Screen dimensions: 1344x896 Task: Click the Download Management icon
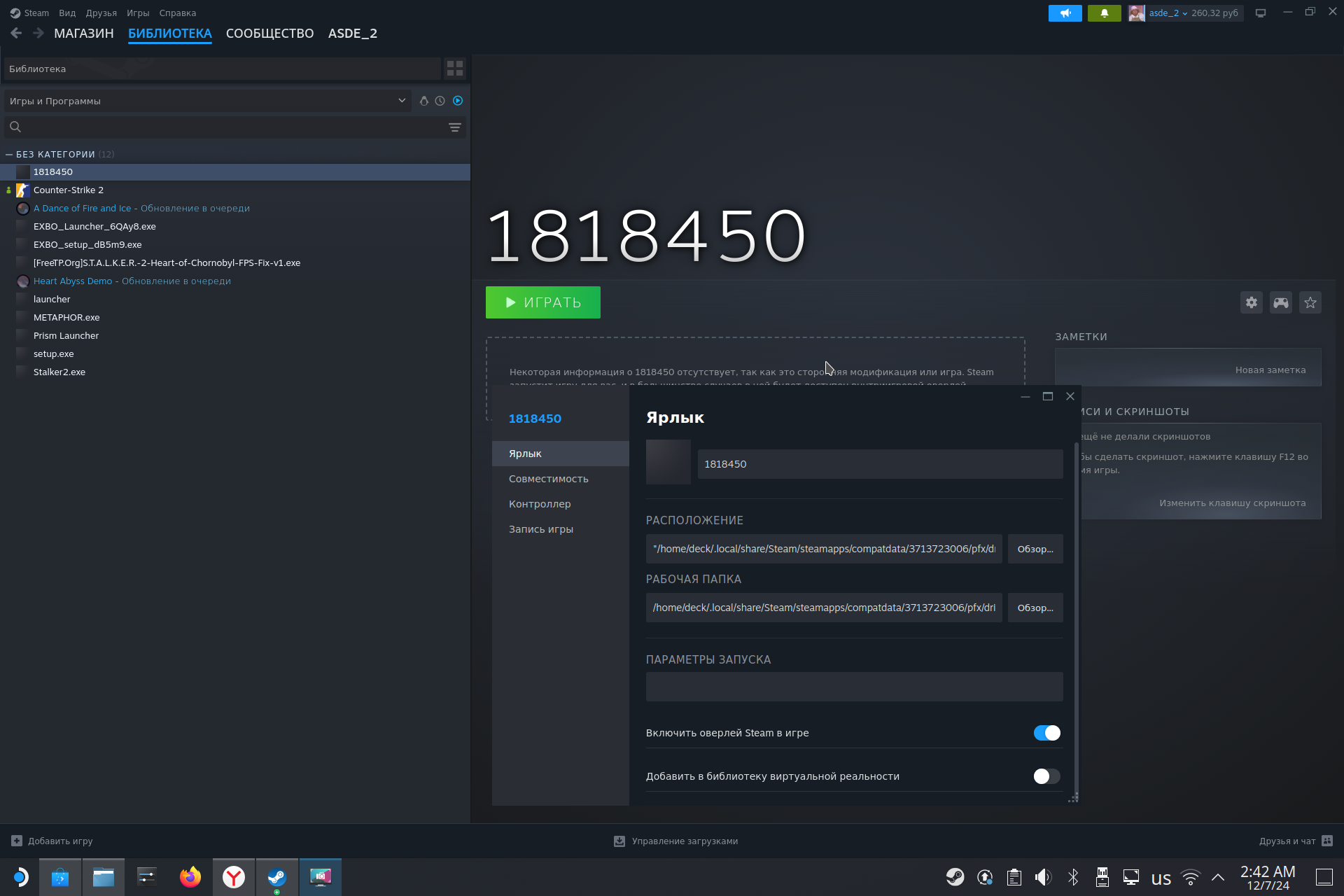tap(619, 841)
